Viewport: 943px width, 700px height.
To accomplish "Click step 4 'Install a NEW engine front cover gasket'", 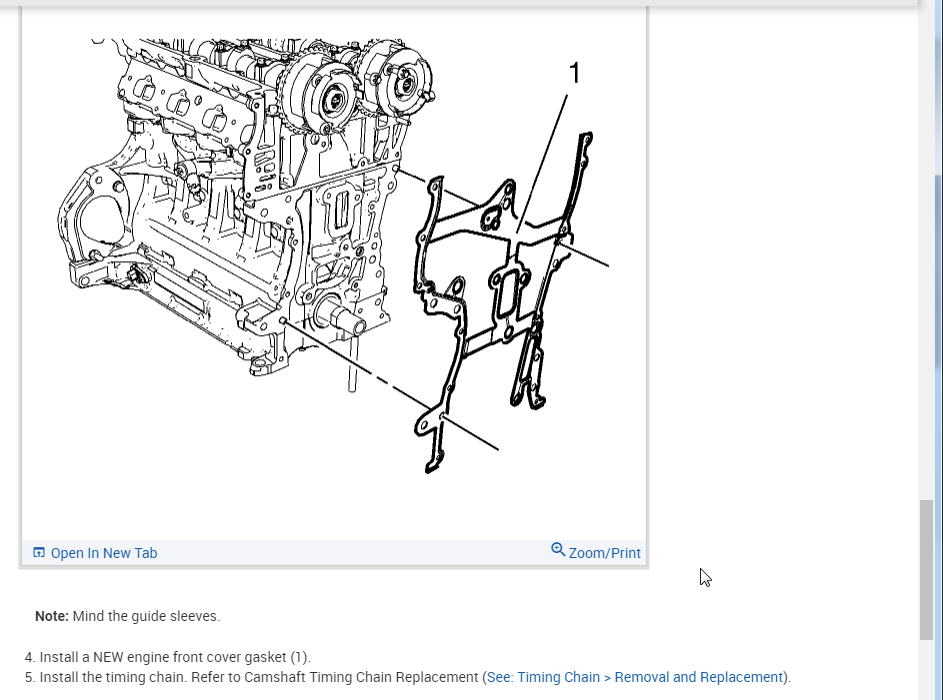I will point(168,657).
